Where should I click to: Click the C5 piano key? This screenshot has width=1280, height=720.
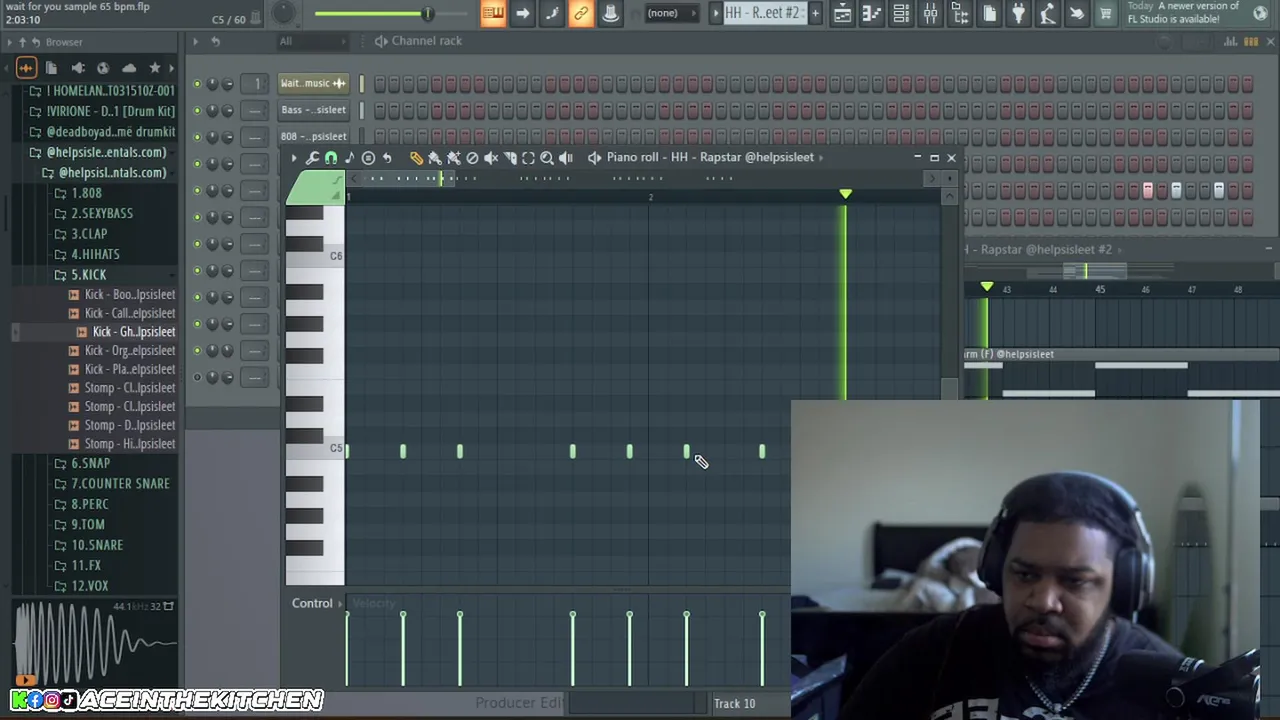[x=315, y=451]
